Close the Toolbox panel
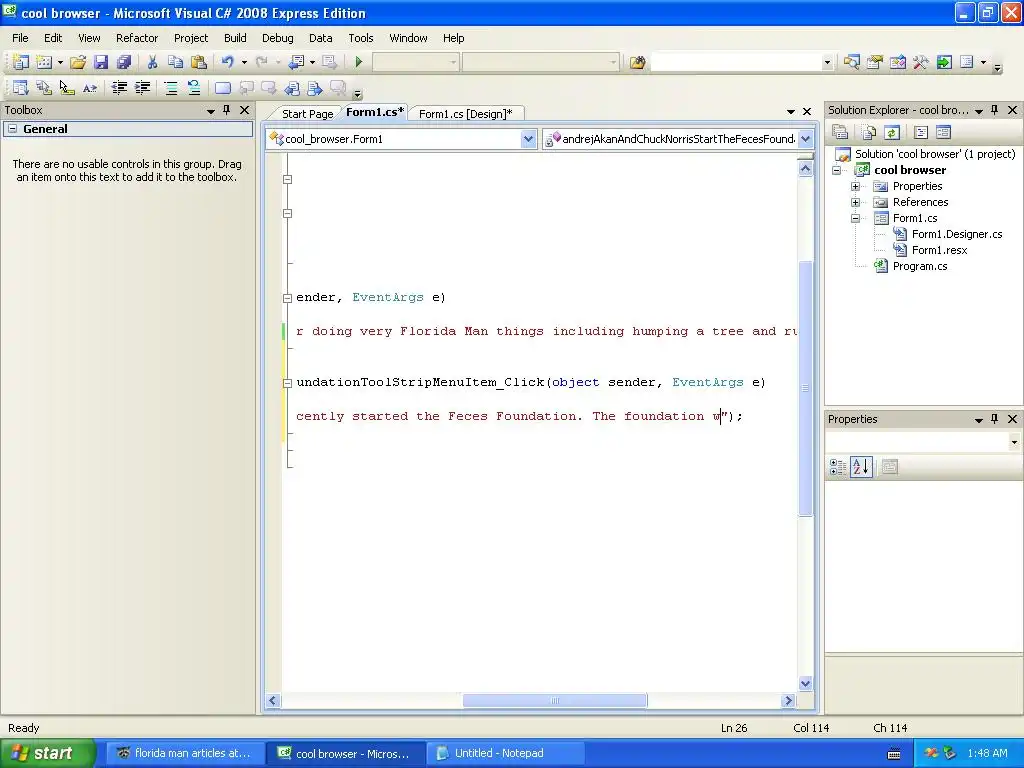 [244, 110]
